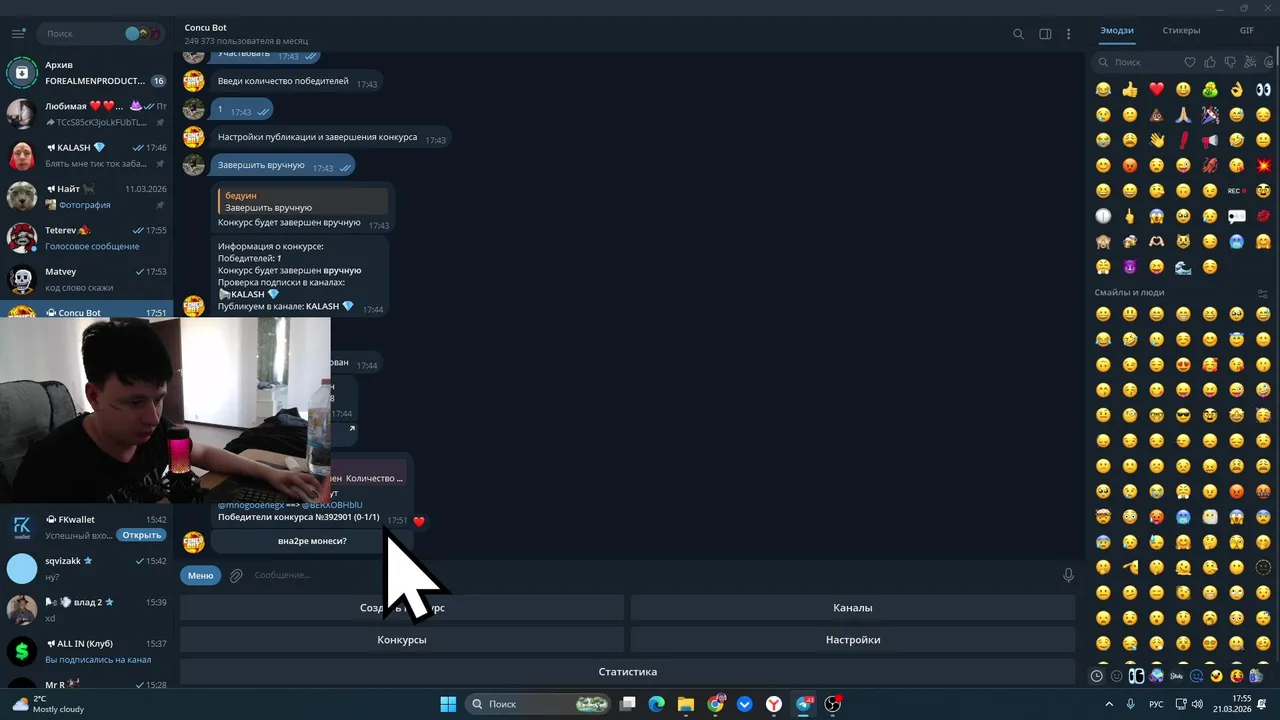Insert the money bag emoji

click(1210, 89)
